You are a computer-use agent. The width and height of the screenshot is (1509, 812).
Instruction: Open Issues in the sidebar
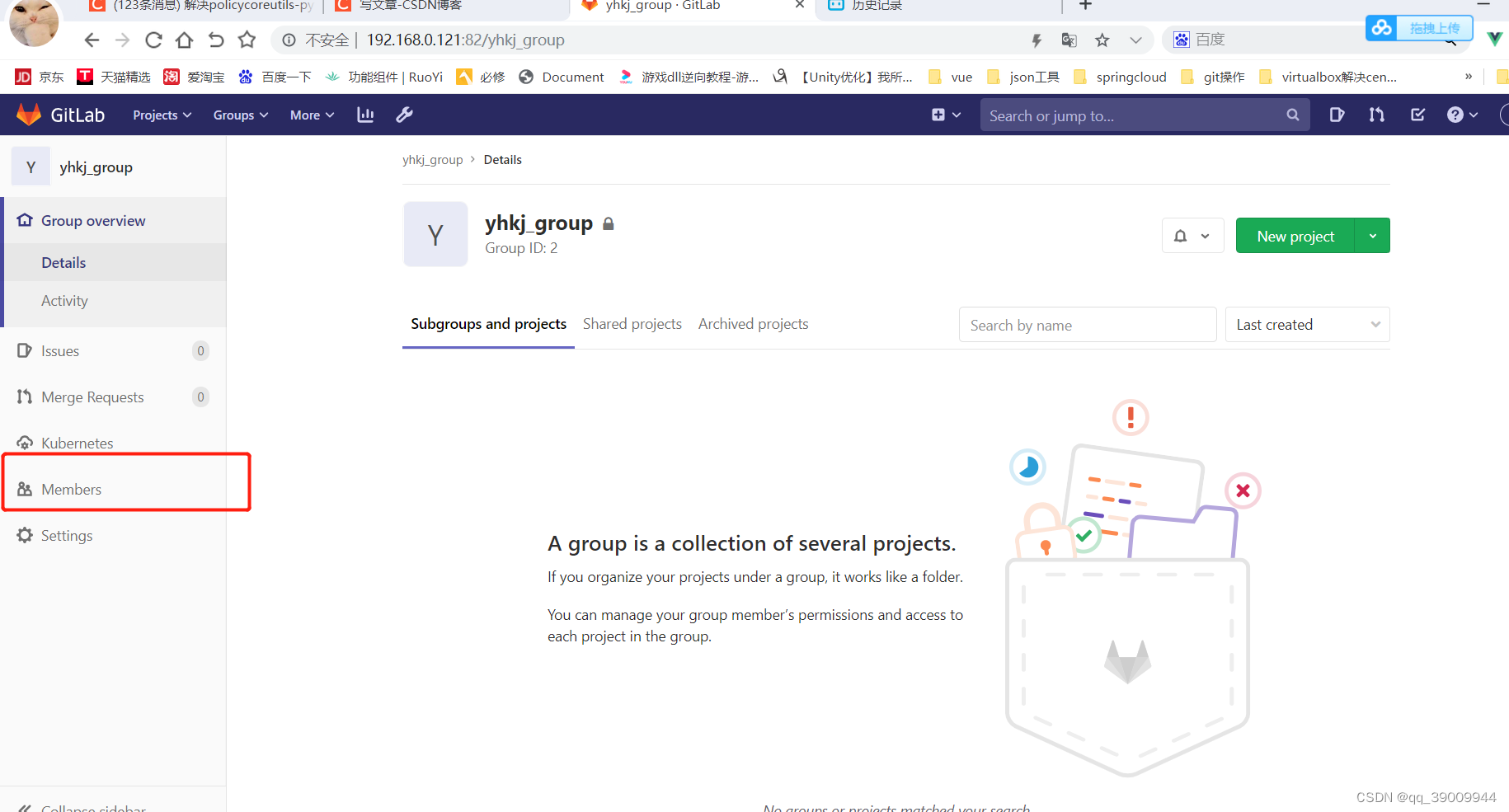[x=113, y=350]
